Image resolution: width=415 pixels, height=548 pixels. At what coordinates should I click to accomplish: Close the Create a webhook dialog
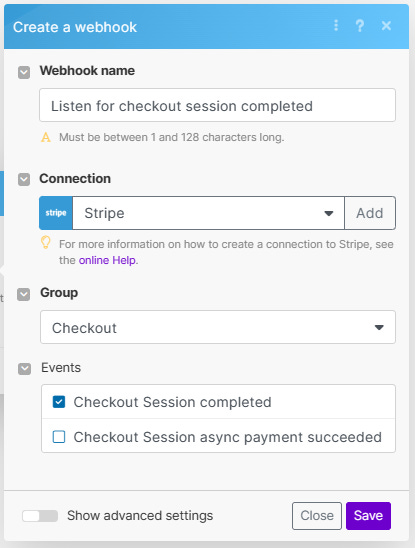(386, 26)
